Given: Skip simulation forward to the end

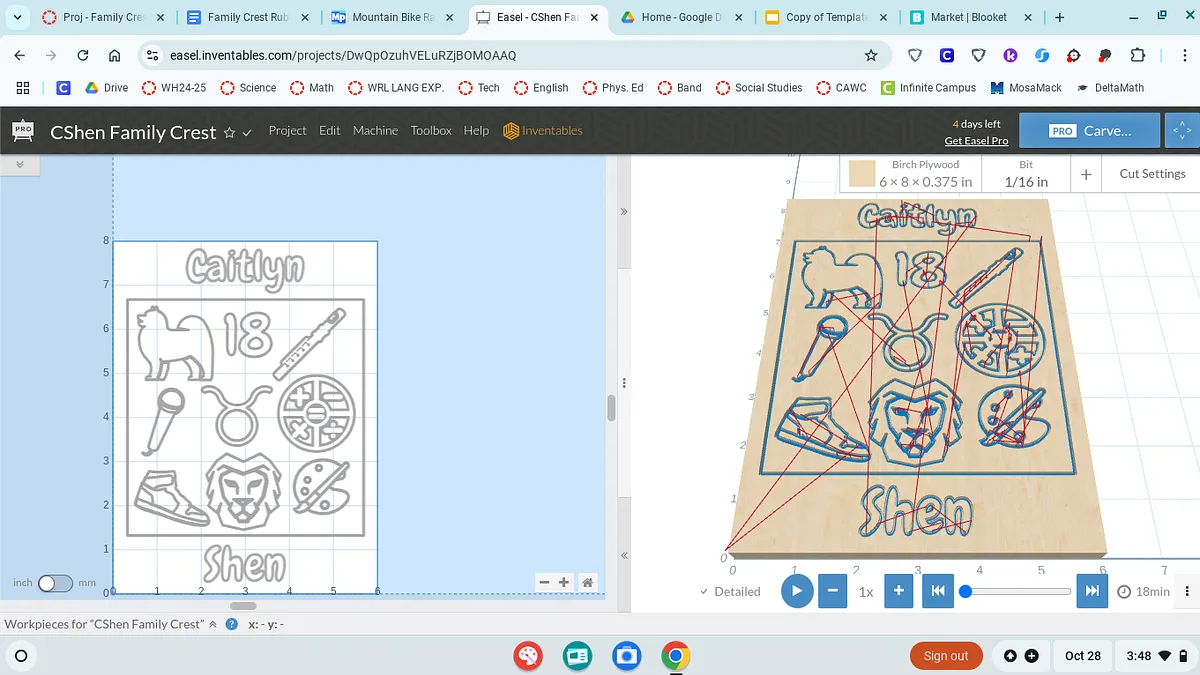Looking at the screenshot, I should pyautogui.click(x=1092, y=591).
